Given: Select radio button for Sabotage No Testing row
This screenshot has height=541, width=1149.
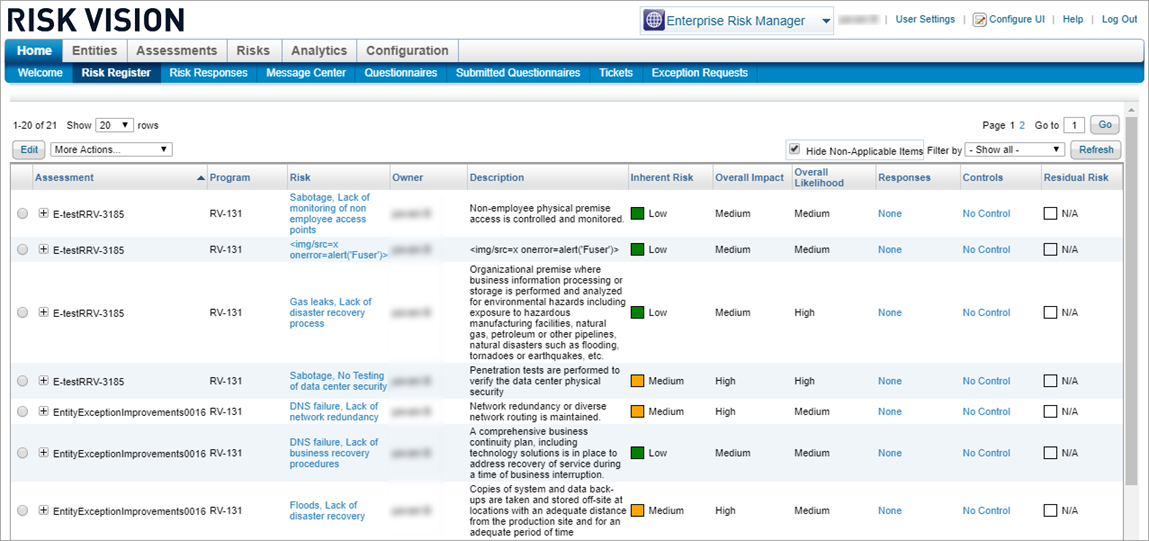Looking at the screenshot, I should 23,381.
